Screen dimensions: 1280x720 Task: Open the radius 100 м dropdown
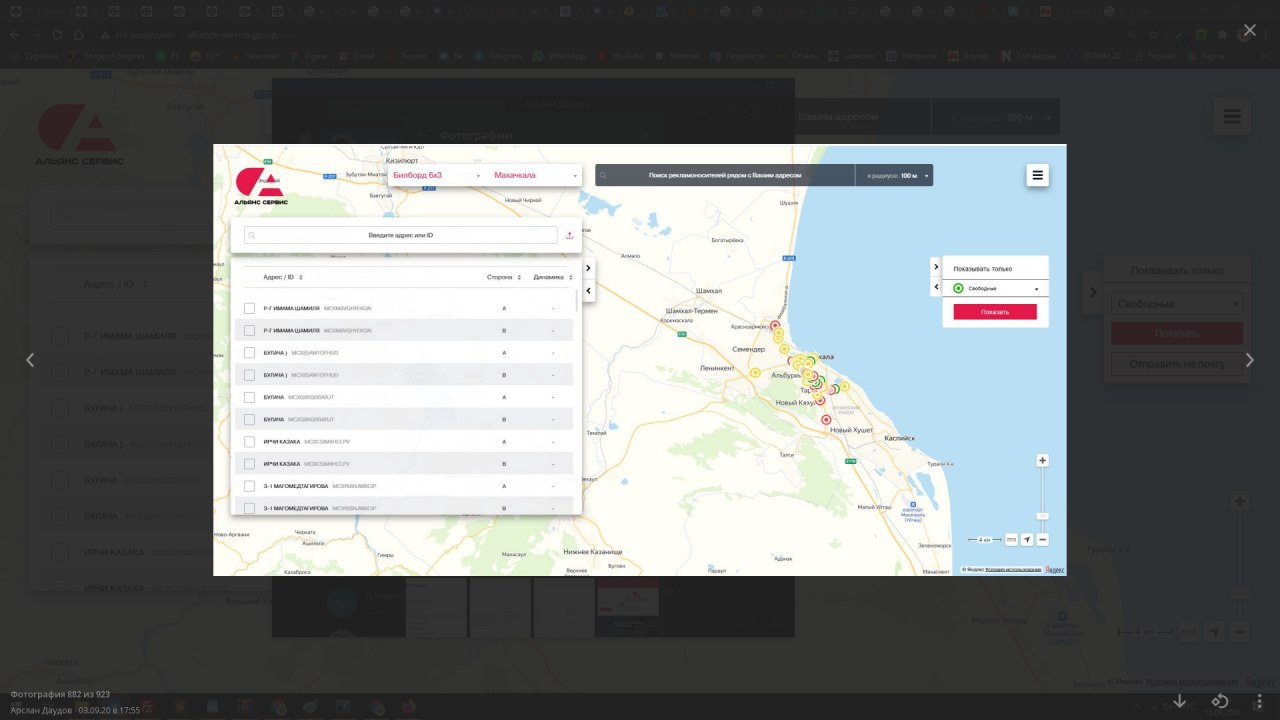tap(894, 175)
